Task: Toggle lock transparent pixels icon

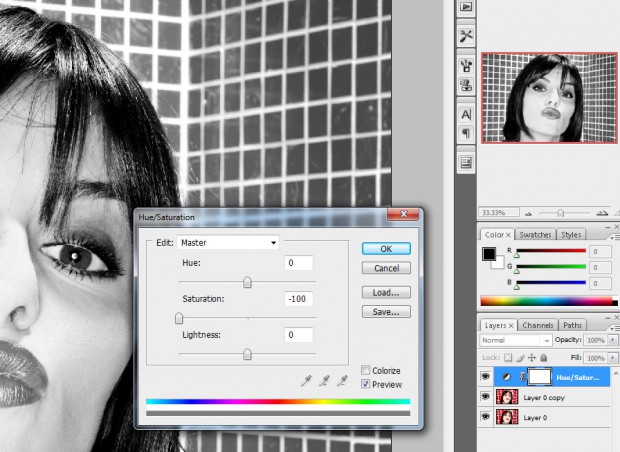Action: click(x=508, y=358)
